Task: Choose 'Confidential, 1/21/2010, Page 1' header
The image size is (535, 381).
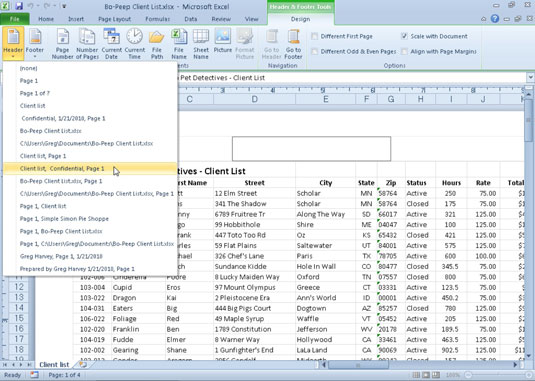Action: 90,118
